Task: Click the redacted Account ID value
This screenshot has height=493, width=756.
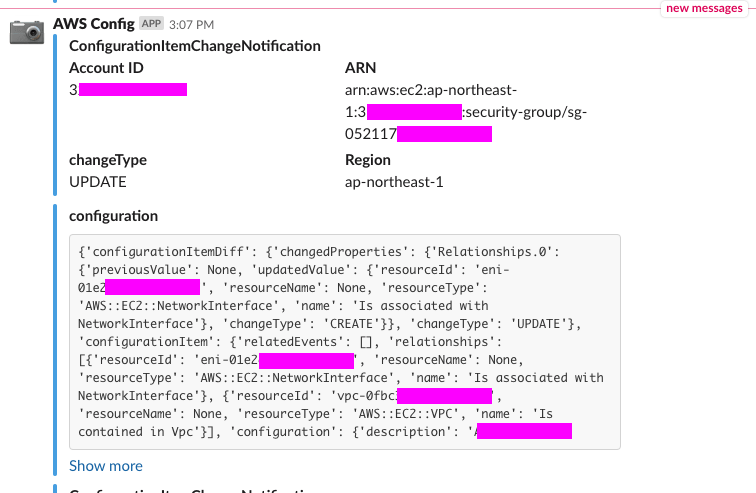Action: tap(128, 90)
